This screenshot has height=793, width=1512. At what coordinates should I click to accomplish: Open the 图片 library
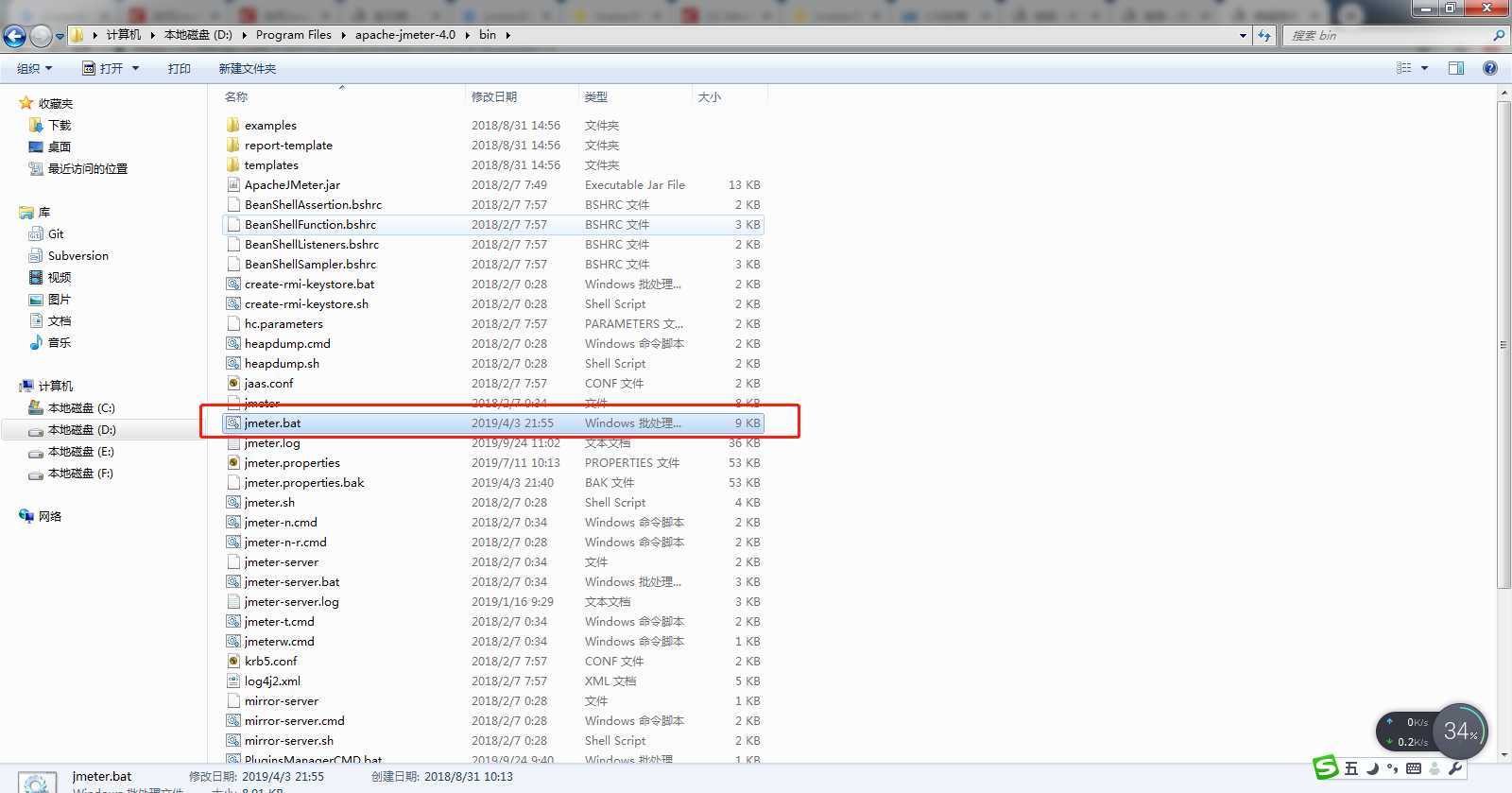point(60,299)
